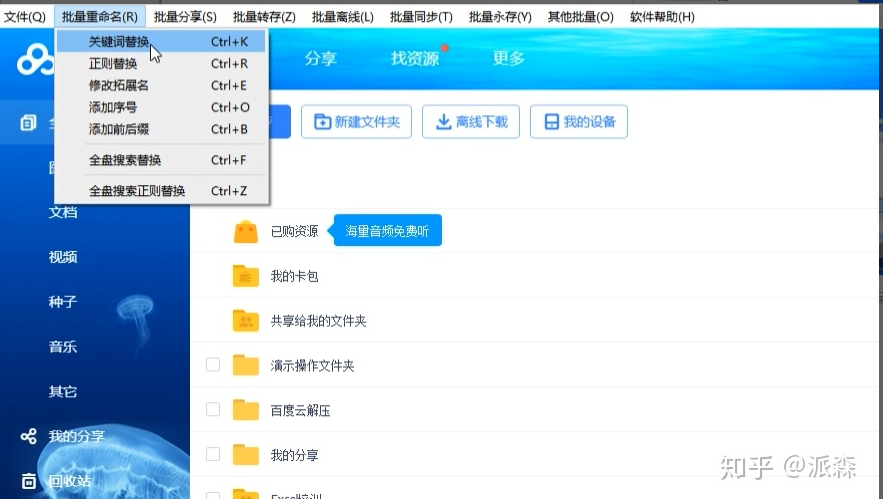Open the 批量重命名(R) menu

[x=100, y=17]
